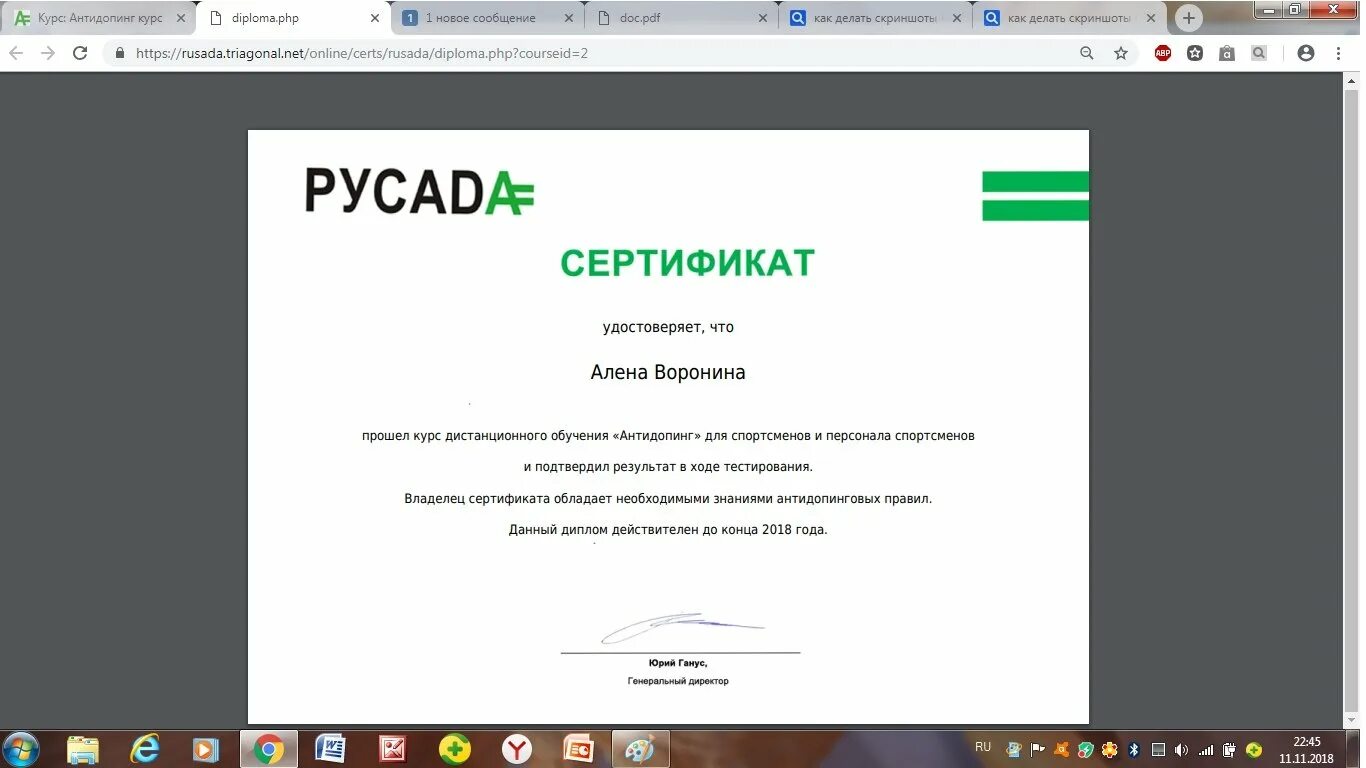The height and width of the screenshot is (768, 1366).
Task: View site security lock info
Action: 120,53
